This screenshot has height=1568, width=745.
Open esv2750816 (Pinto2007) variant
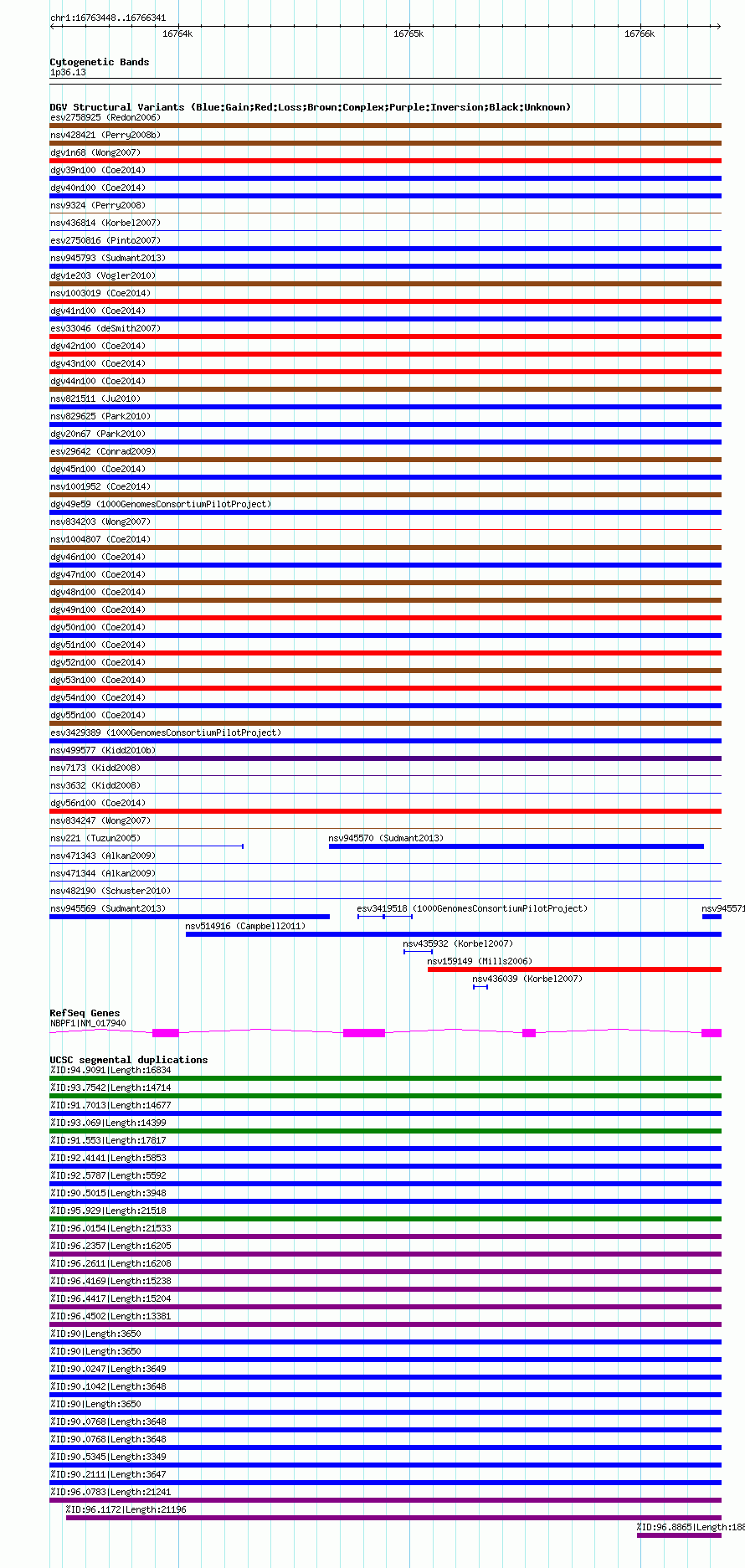[x=105, y=240]
